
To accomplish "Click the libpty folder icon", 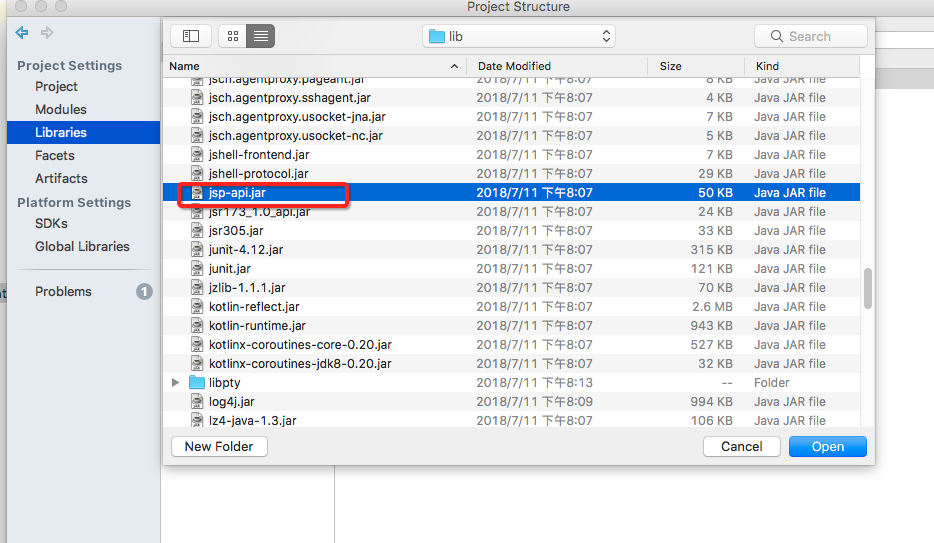I will point(197,383).
